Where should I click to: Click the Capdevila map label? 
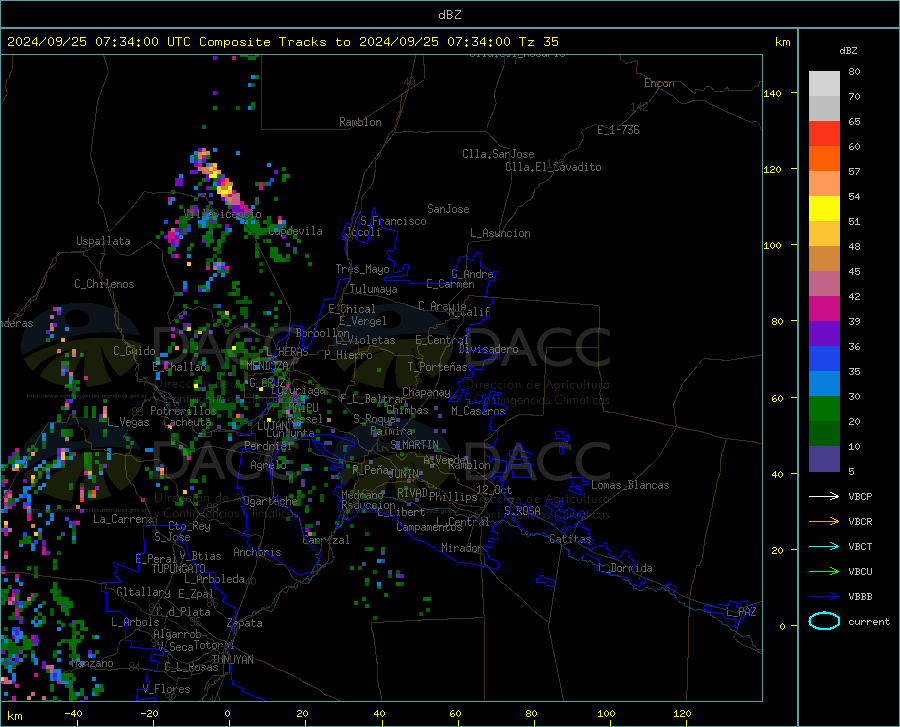(295, 231)
